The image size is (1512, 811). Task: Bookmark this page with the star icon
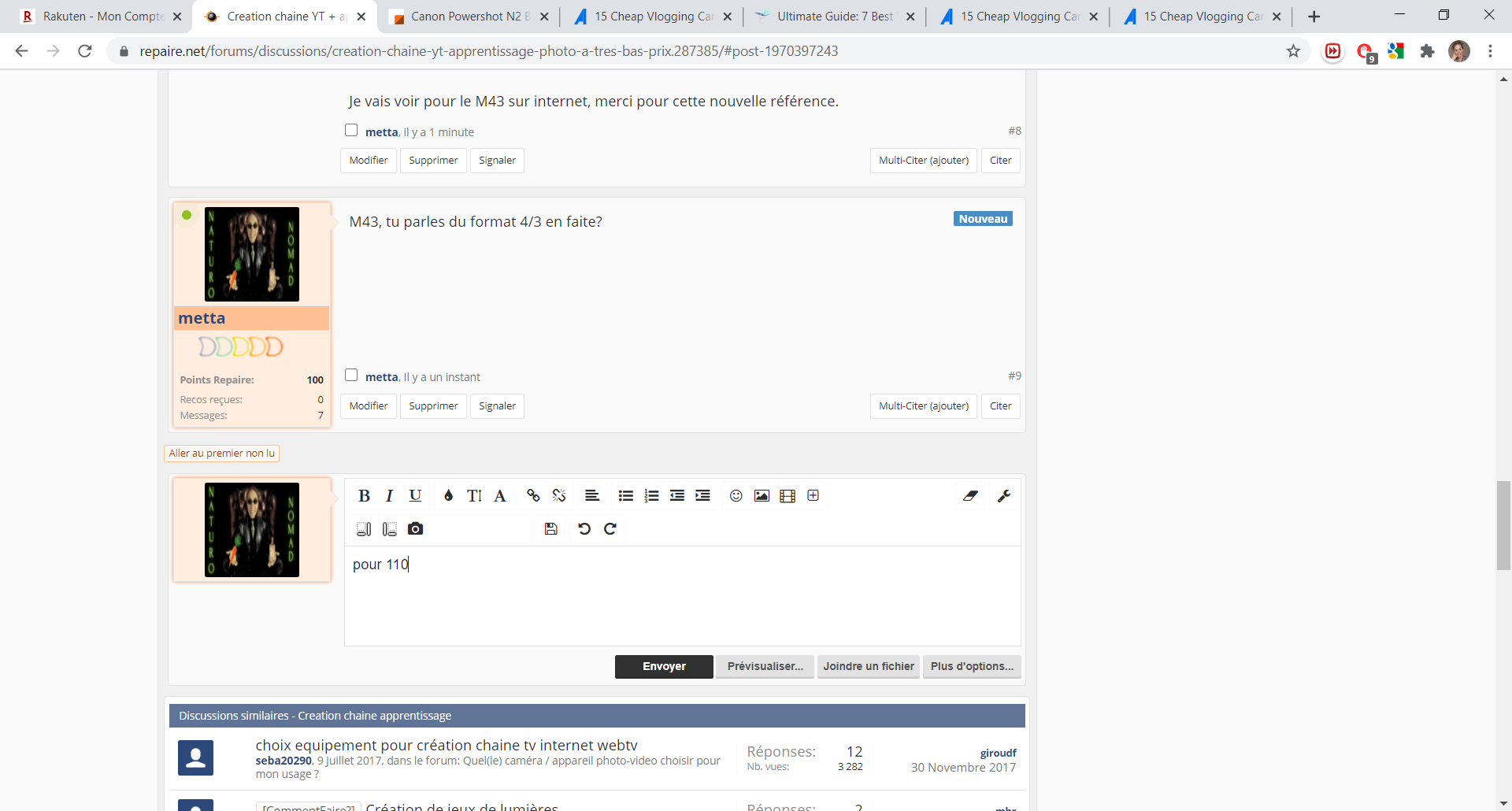point(1293,51)
